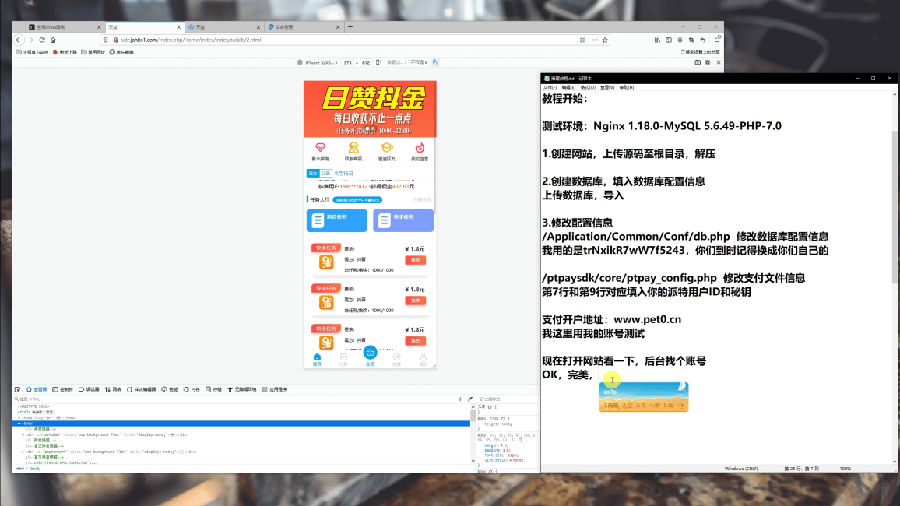Tap the red heart-pulse icon on the phone page
Screen dimensions: 900x506
320,148
